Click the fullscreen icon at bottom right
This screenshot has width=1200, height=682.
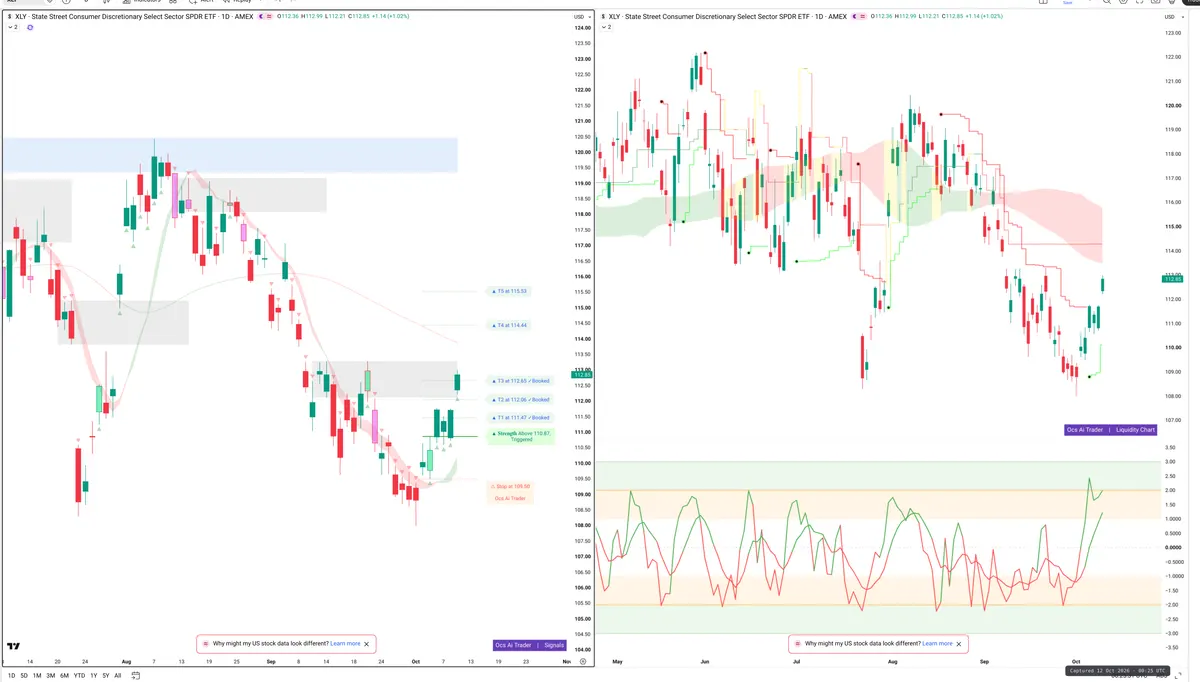pyautogui.click(x=1178, y=676)
